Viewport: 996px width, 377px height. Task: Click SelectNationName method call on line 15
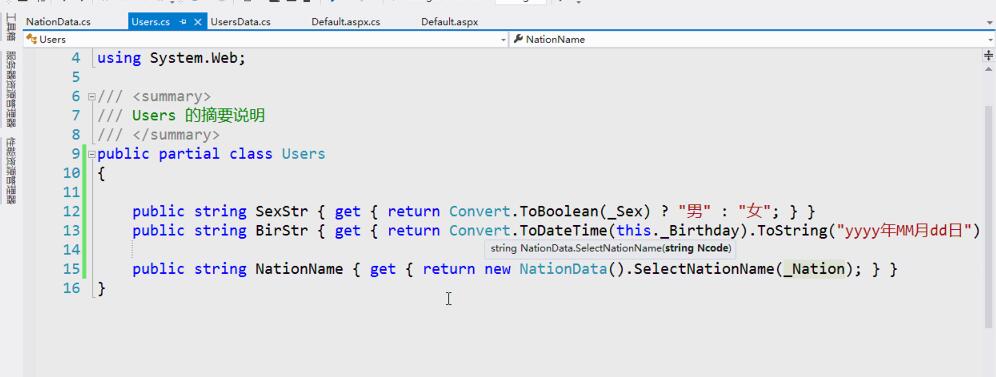click(x=704, y=269)
